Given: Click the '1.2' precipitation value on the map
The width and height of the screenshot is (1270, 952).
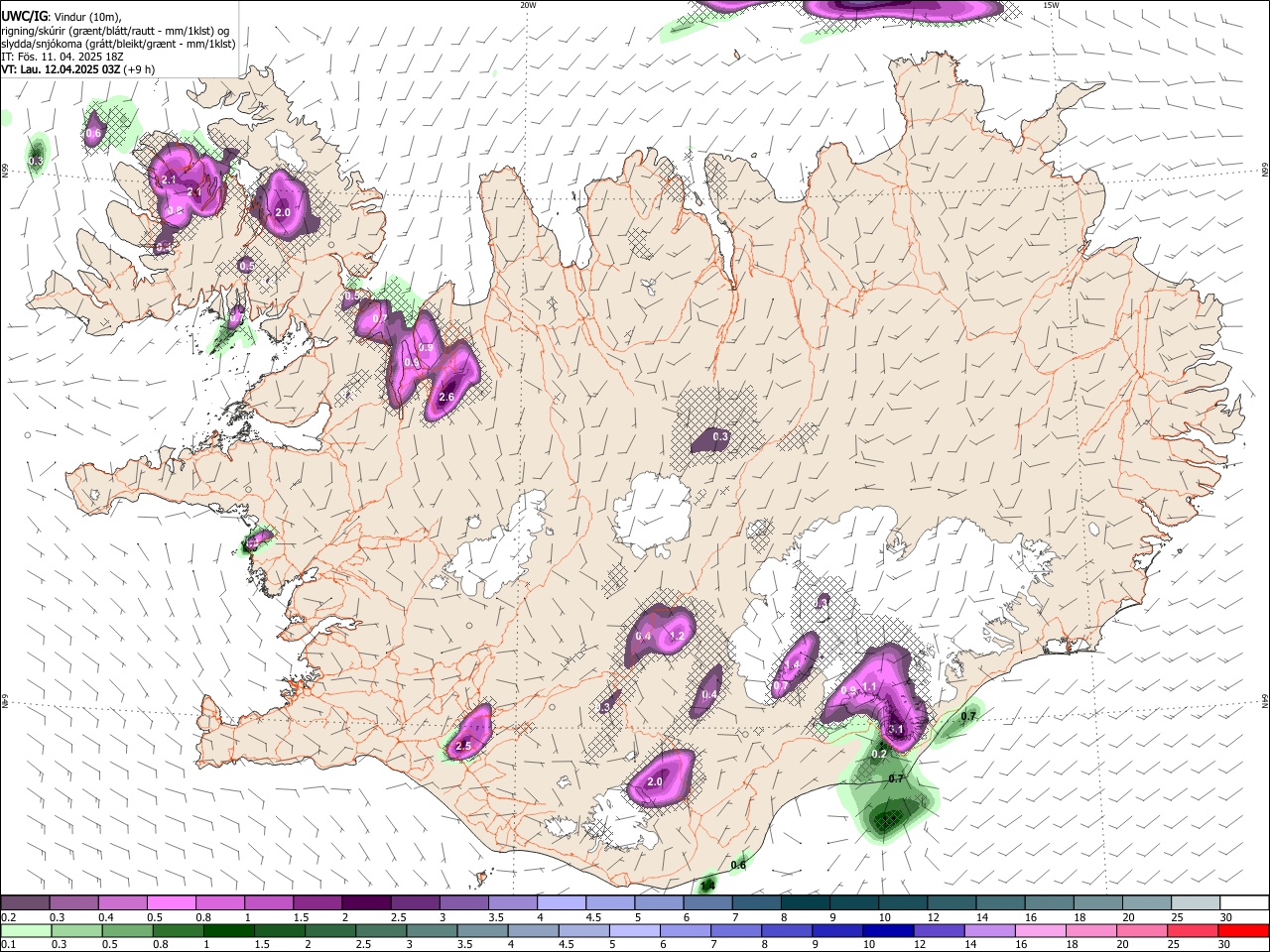Looking at the screenshot, I should [678, 636].
